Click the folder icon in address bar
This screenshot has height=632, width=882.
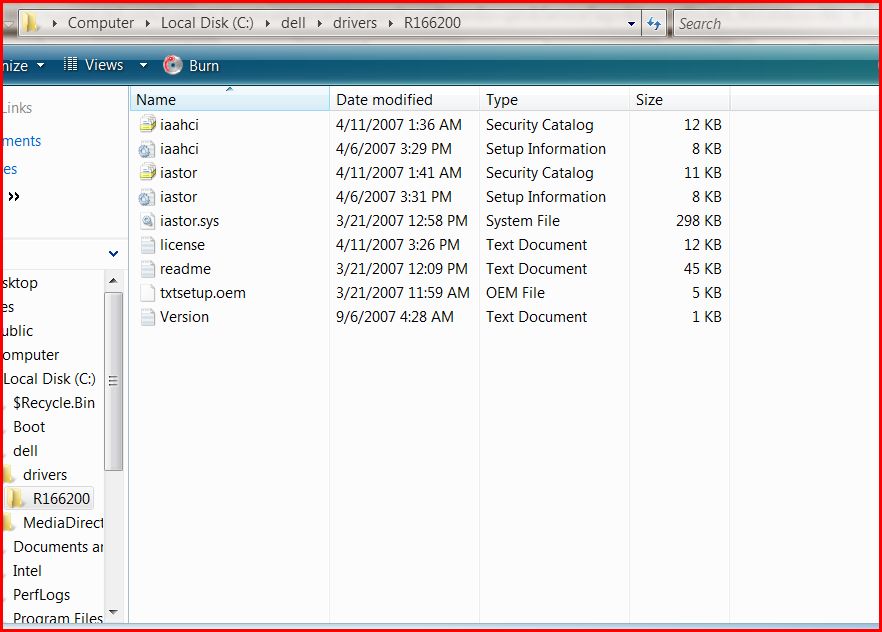[31, 22]
